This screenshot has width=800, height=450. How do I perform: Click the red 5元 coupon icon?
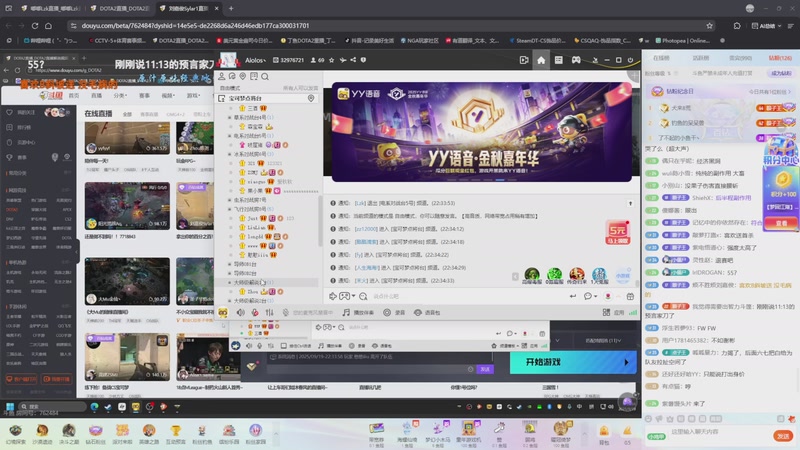pyautogui.click(x=617, y=232)
